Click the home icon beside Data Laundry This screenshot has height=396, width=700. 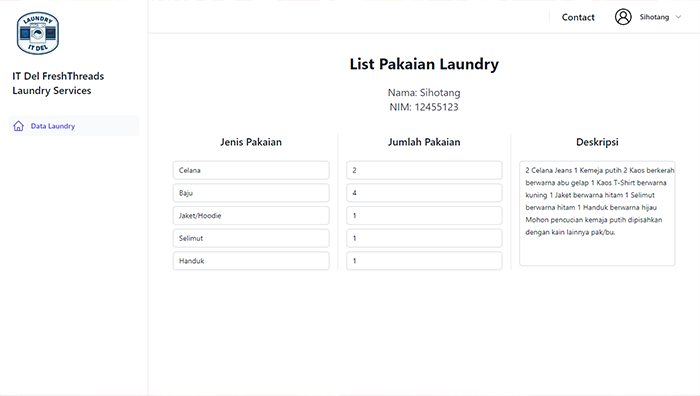point(18,126)
